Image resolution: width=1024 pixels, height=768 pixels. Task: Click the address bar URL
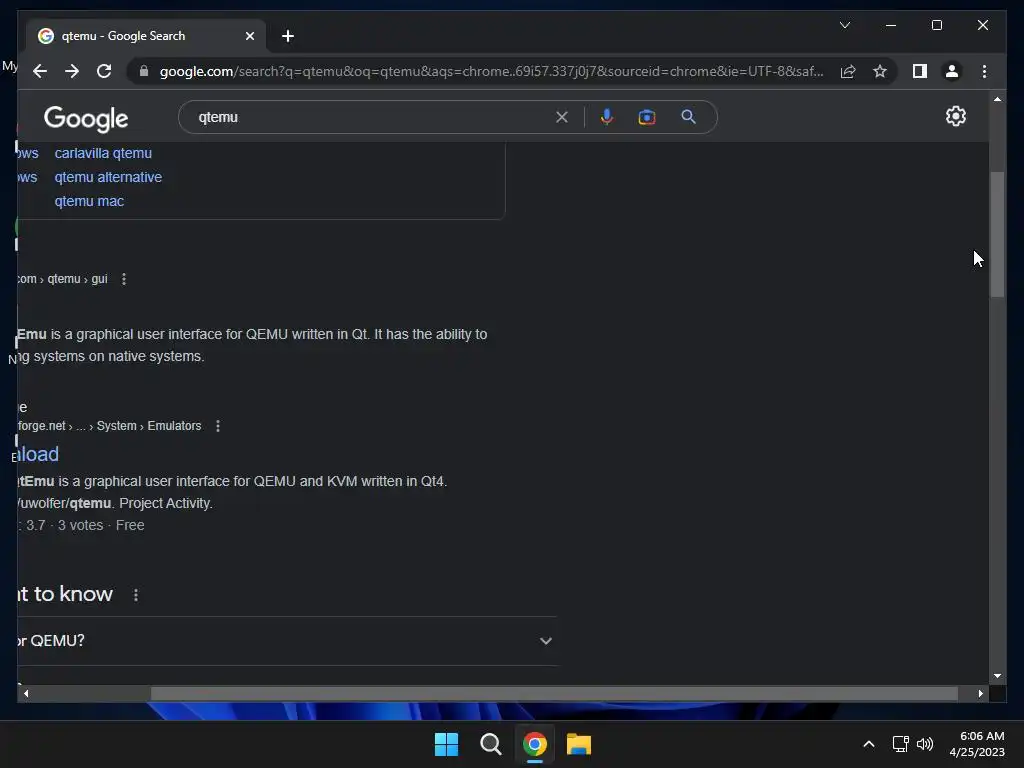(491, 71)
